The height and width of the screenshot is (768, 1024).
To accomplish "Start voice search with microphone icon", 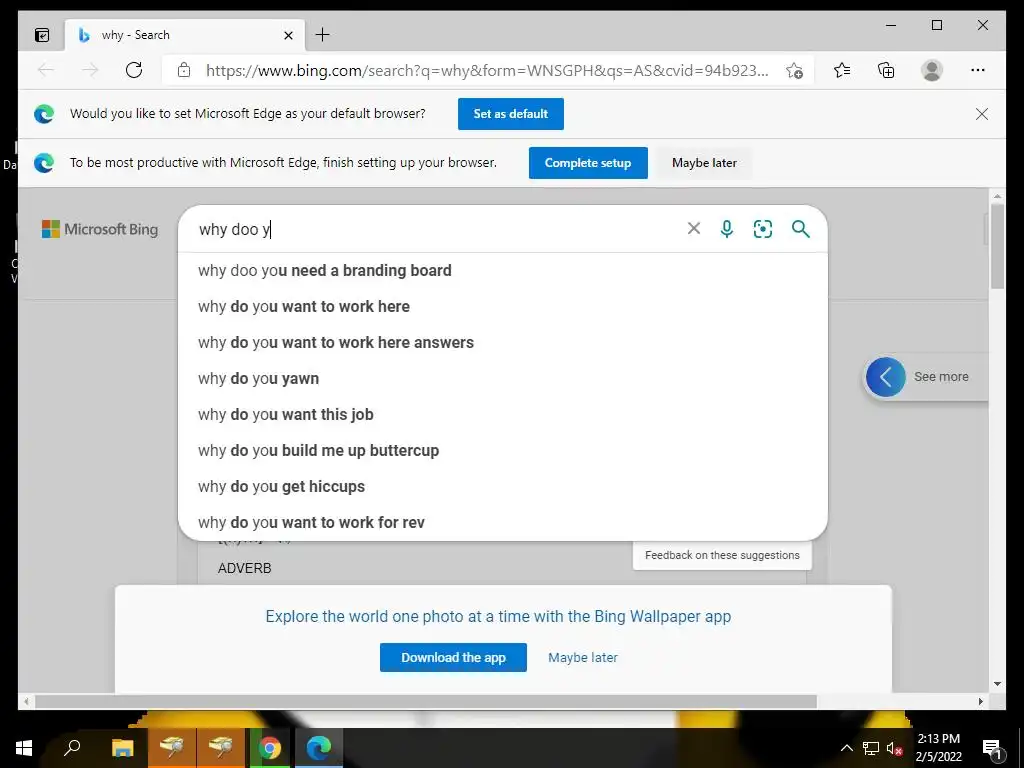I will click(727, 229).
